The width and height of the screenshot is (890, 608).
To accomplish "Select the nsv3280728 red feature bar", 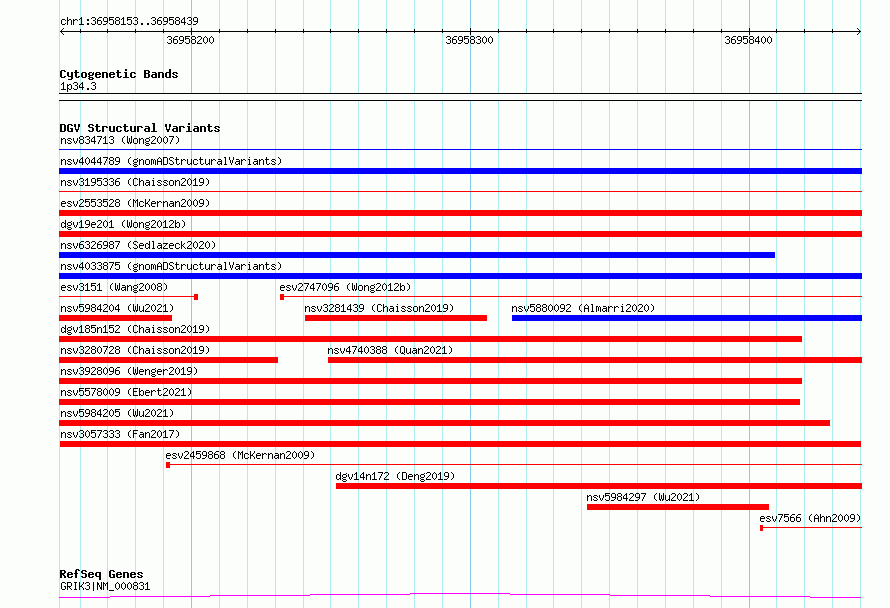I will 169,360.
